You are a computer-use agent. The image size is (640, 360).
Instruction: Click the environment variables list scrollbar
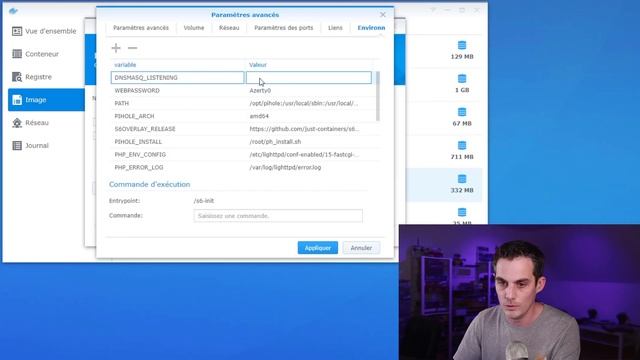[378, 96]
